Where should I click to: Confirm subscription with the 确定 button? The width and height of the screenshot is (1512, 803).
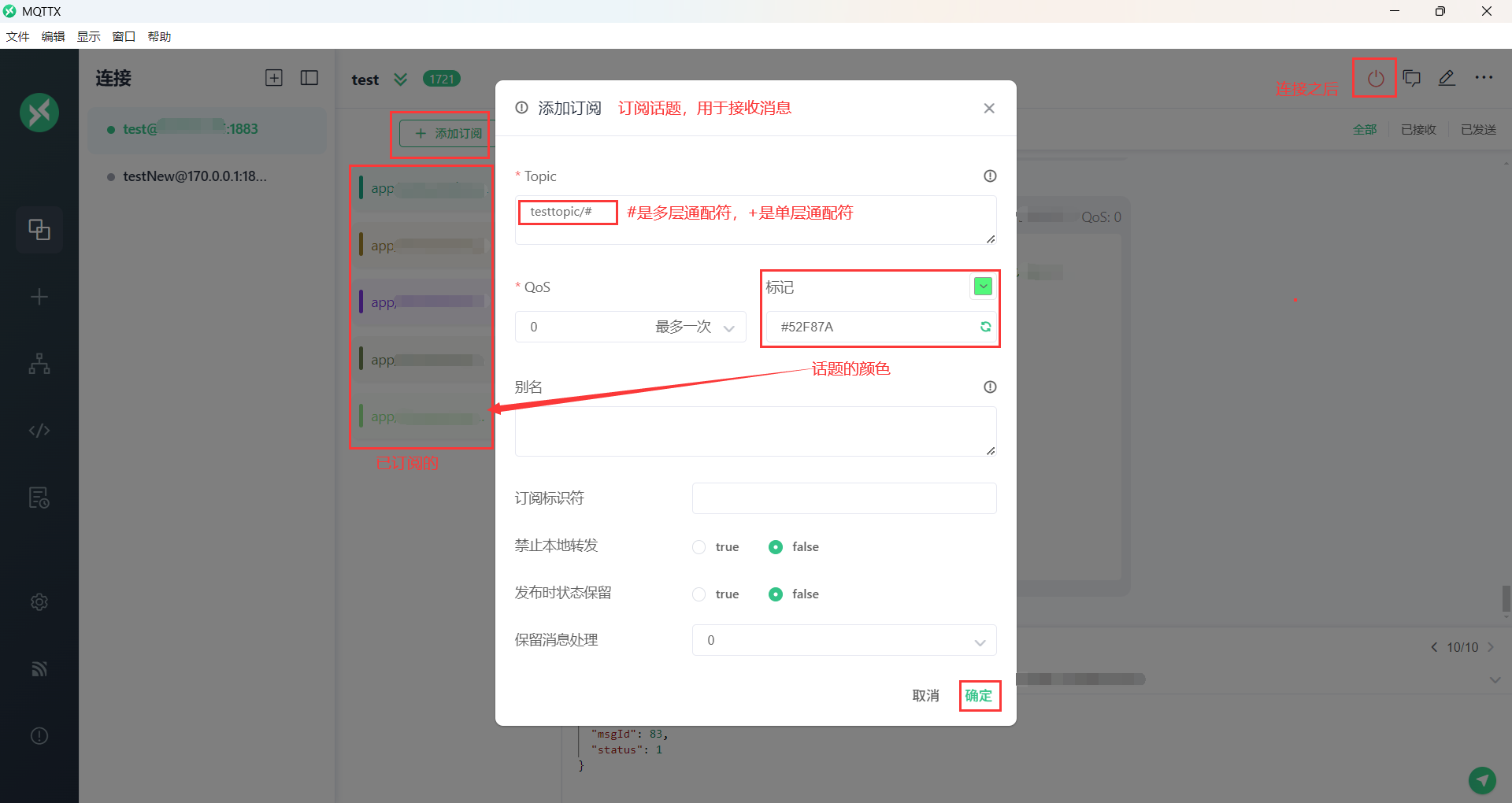(979, 696)
